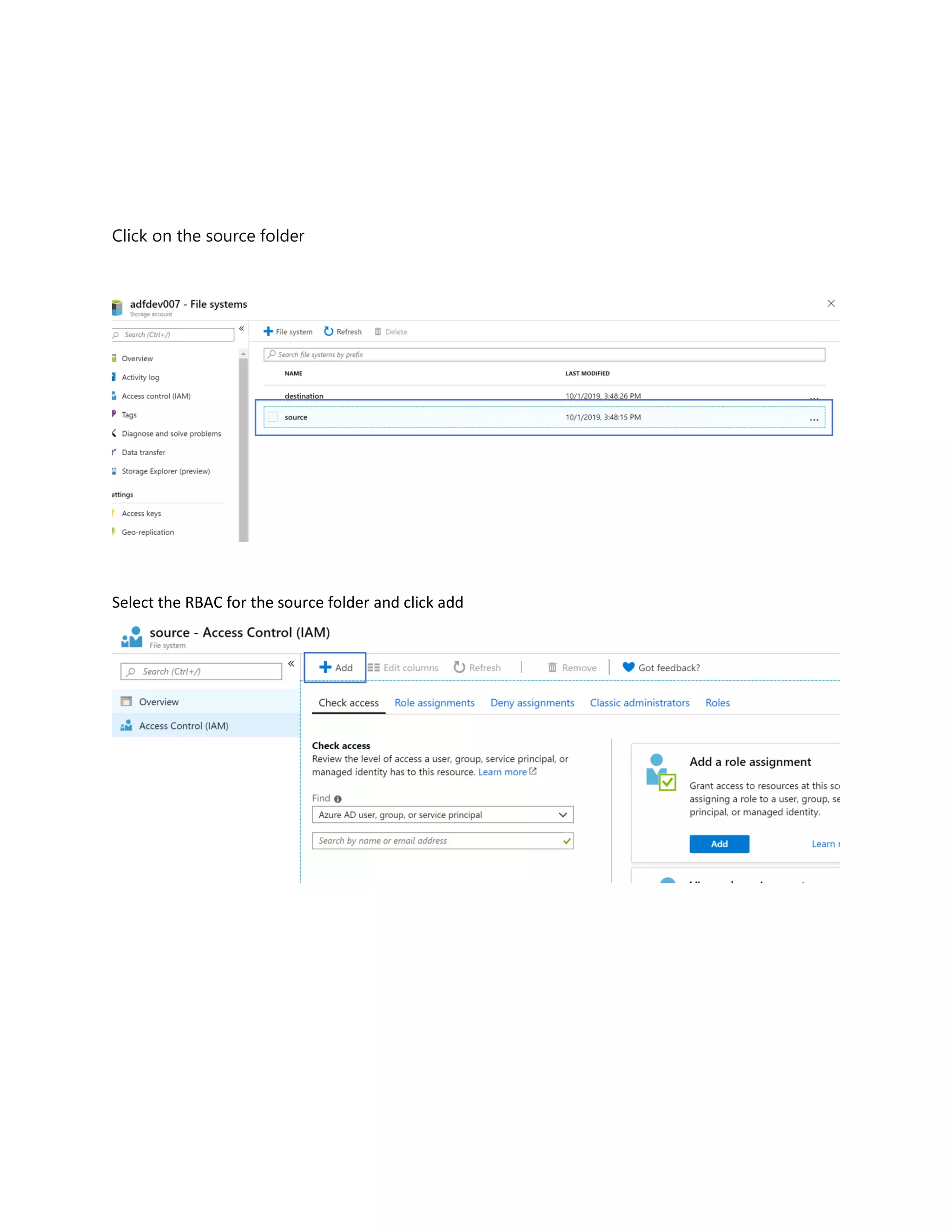The image size is (952, 1232).
Task: Open Overview in source file system menu
Action: tap(206, 702)
